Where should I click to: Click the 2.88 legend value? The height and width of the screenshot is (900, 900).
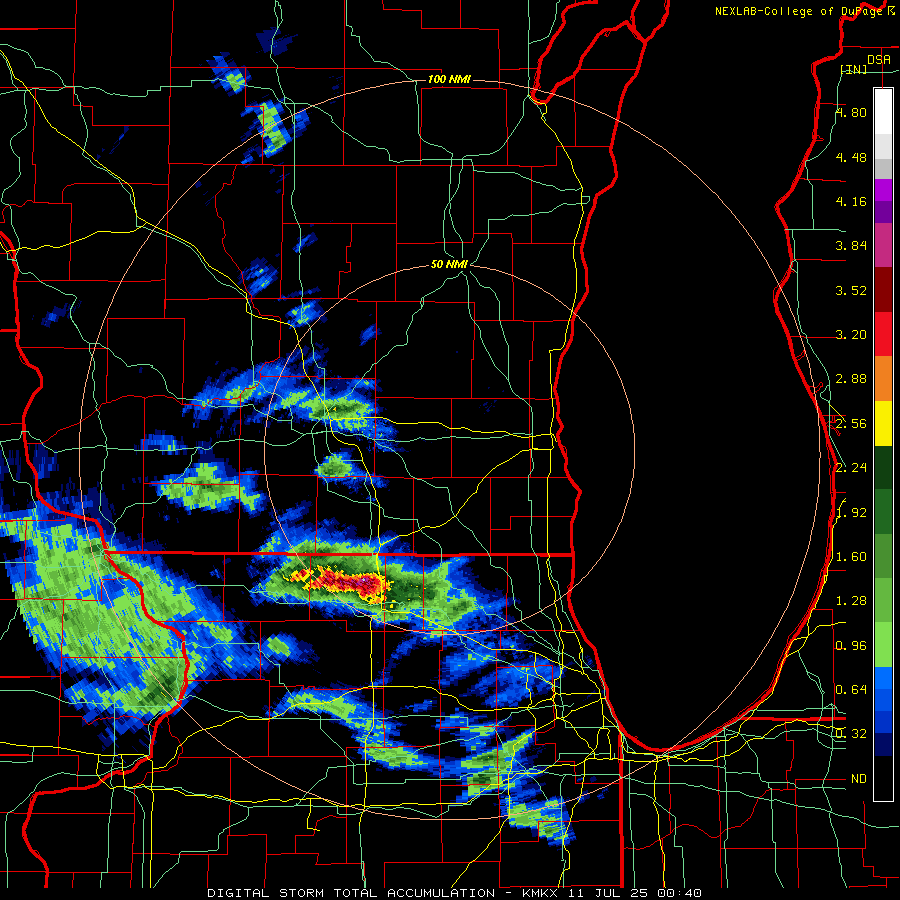[x=851, y=379]
